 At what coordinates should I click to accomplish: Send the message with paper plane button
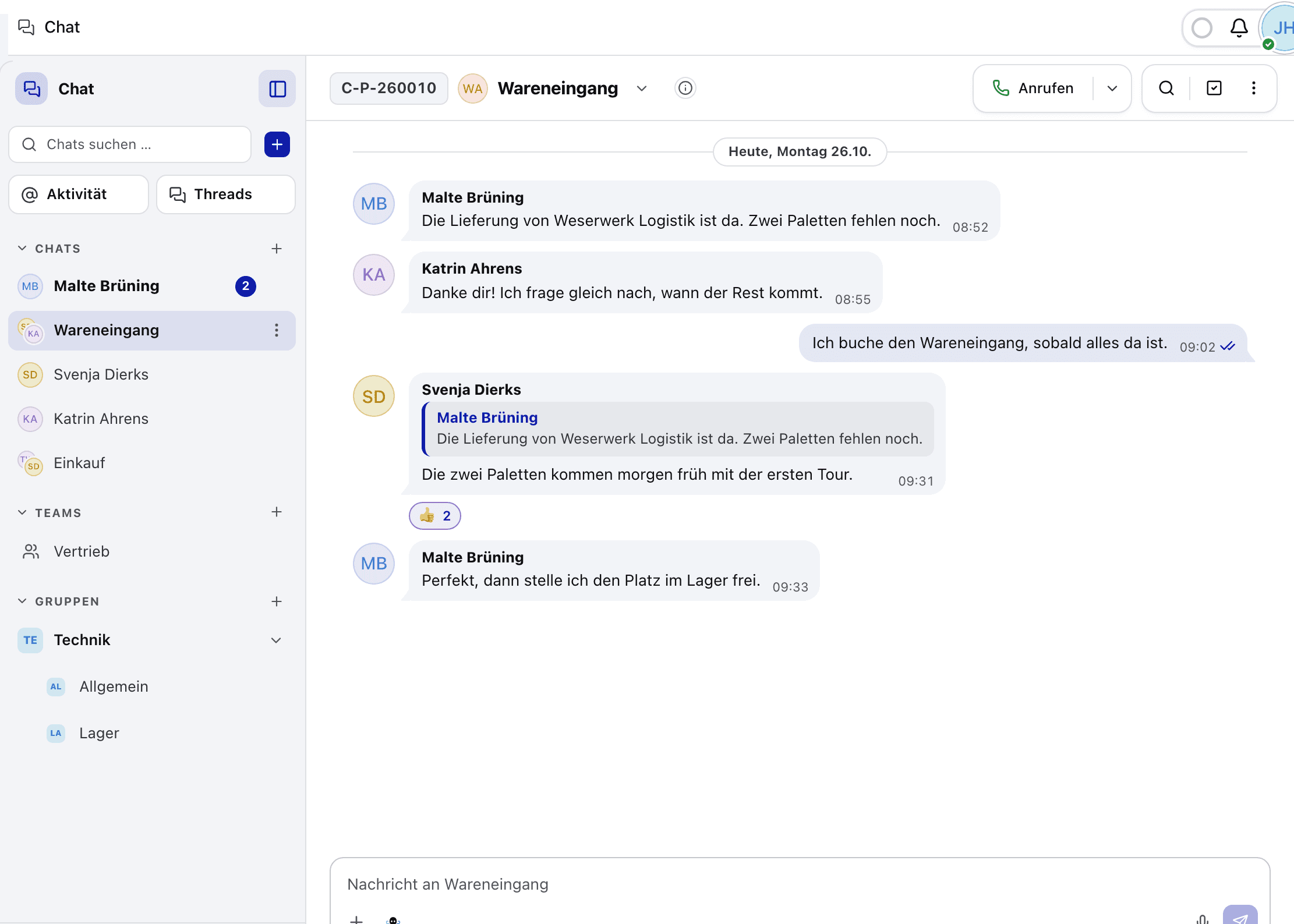[x=1240, y=916]
